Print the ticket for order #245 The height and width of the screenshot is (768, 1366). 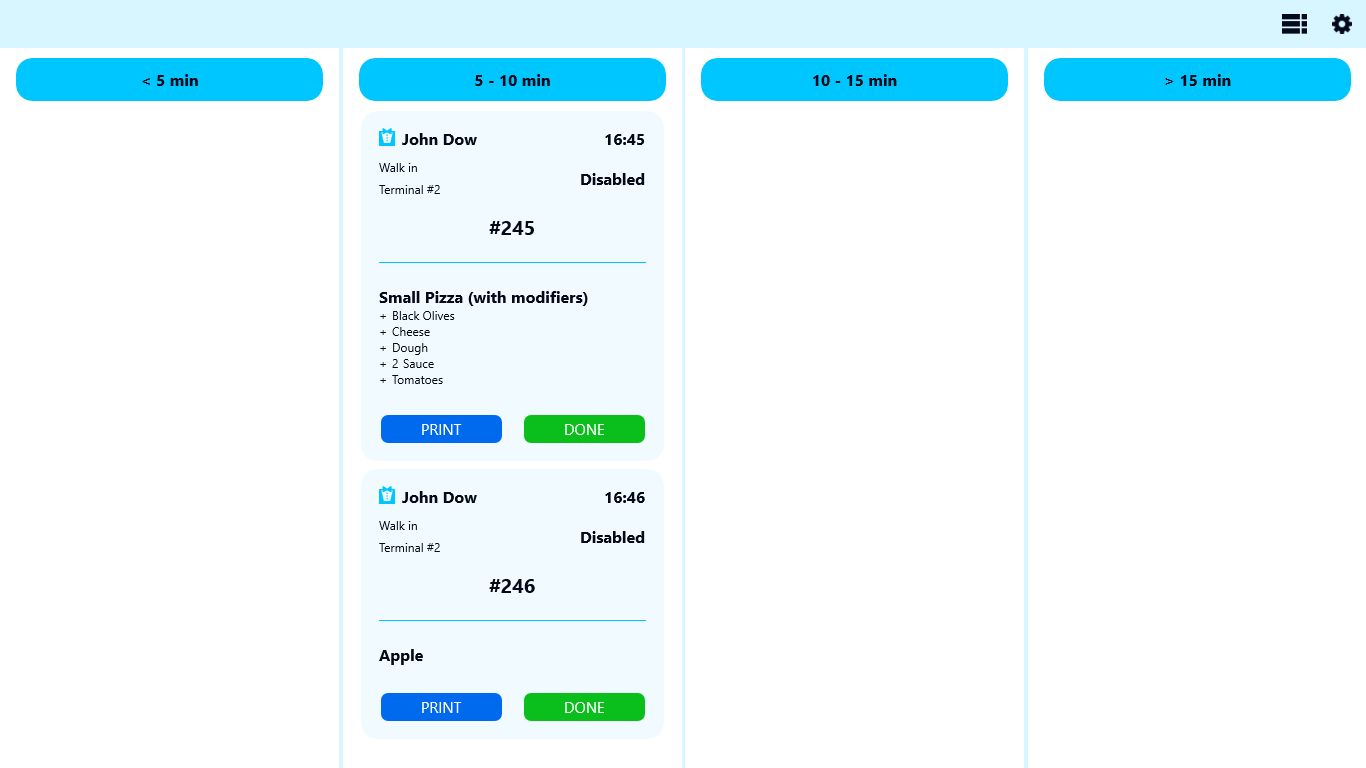tap(441, 429)
